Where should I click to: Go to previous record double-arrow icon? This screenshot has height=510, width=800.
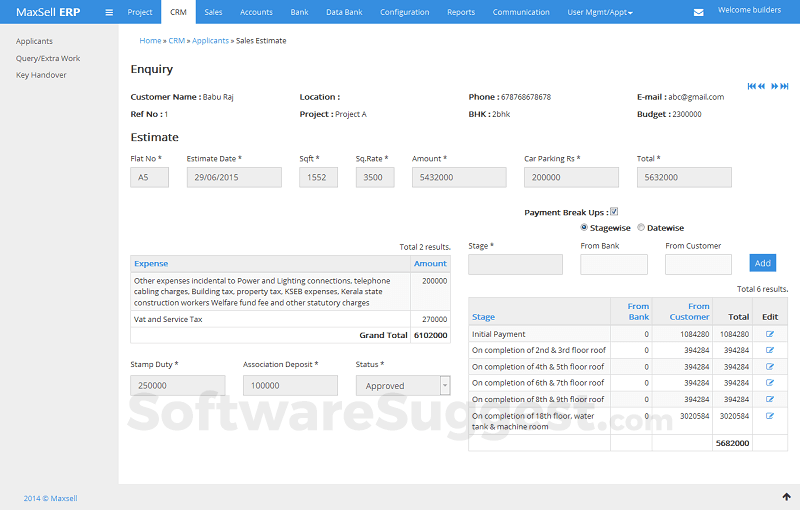pos(761,86)
